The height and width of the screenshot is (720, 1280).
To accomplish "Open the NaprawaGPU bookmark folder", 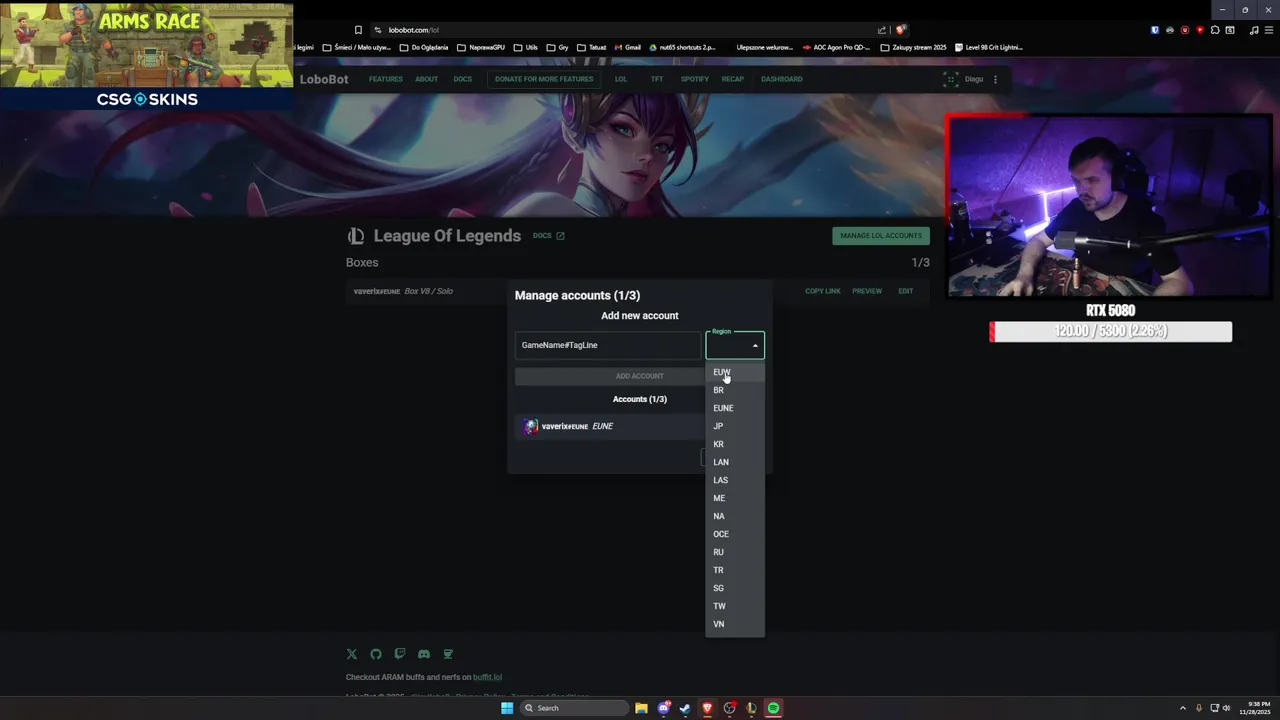I will point(481,47).
